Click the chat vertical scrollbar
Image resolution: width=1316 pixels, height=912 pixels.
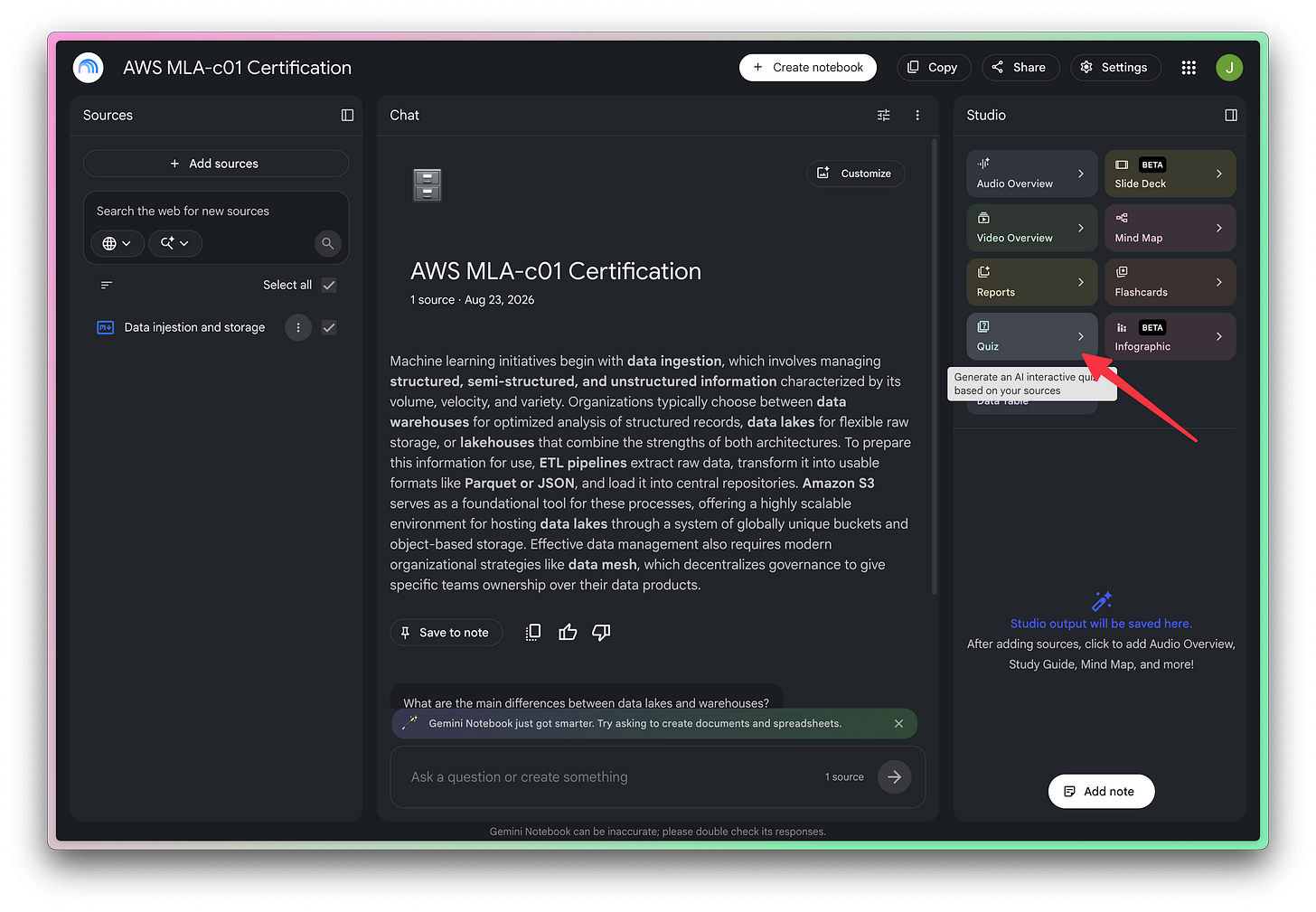934,367
